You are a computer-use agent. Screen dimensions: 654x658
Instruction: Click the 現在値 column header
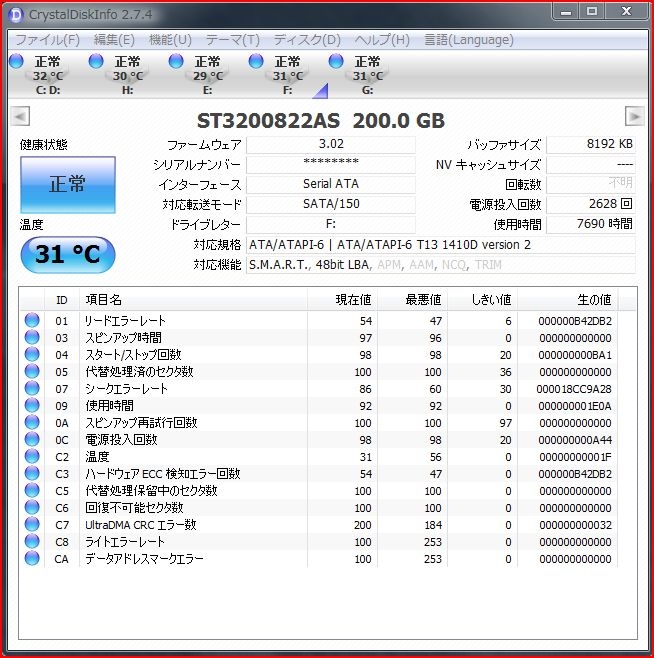342,300
